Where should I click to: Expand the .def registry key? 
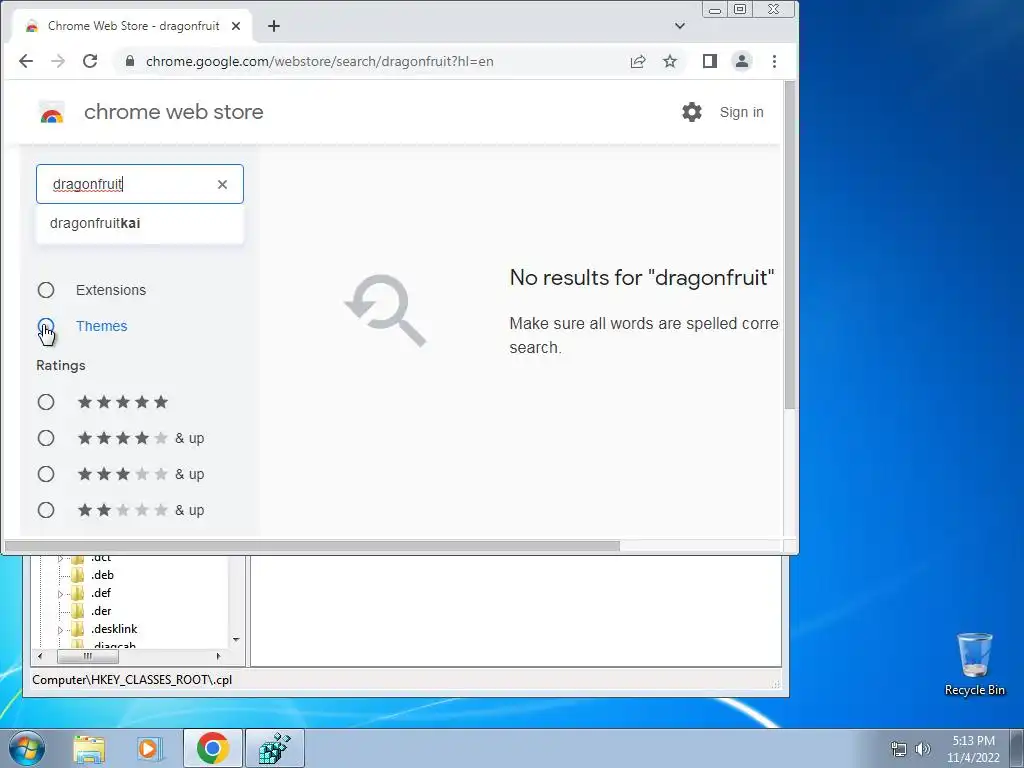tap(60, 594)
